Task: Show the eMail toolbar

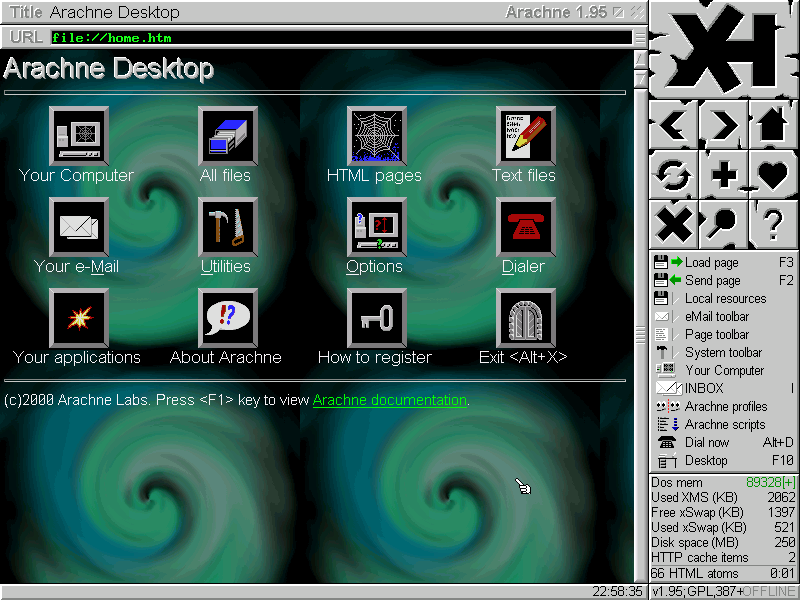Action: point(723,316)
